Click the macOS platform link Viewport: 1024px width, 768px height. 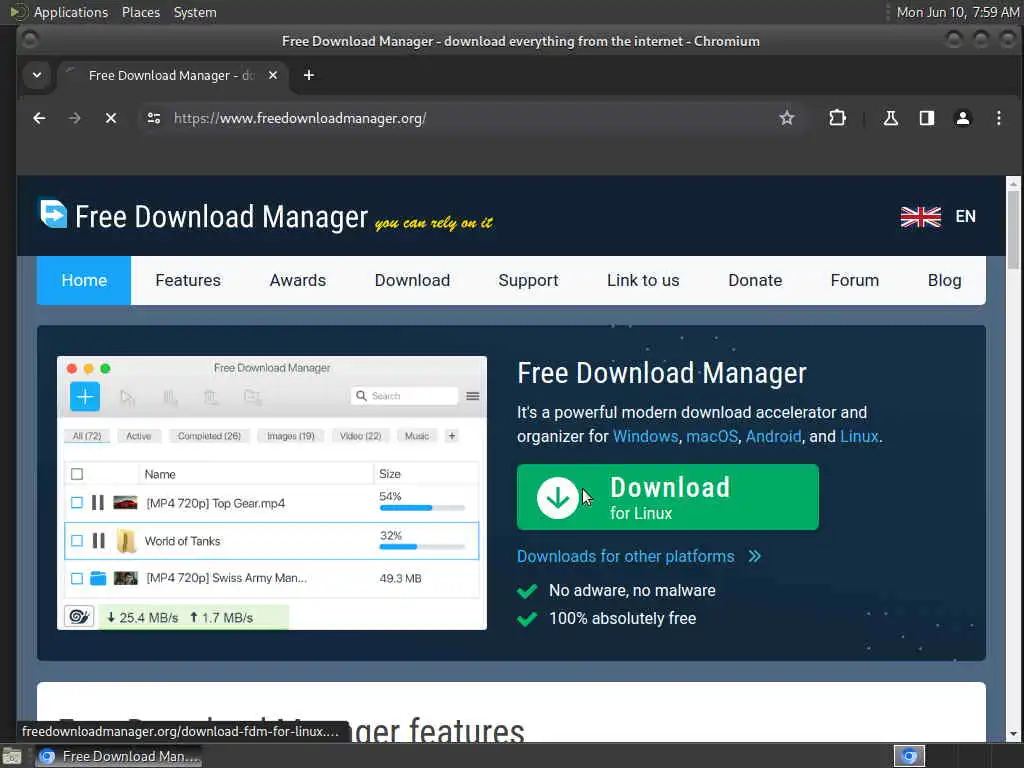click(x=712, y=436)
